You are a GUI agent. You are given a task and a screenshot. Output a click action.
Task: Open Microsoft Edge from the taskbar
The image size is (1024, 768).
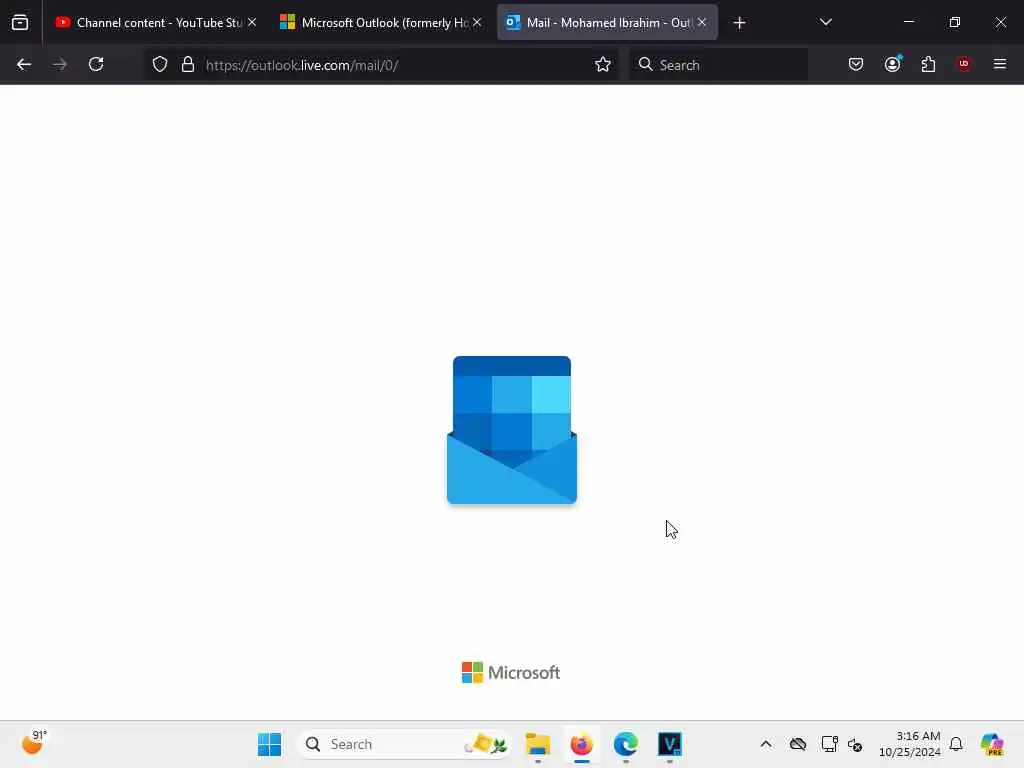click(x=626, y=744)
